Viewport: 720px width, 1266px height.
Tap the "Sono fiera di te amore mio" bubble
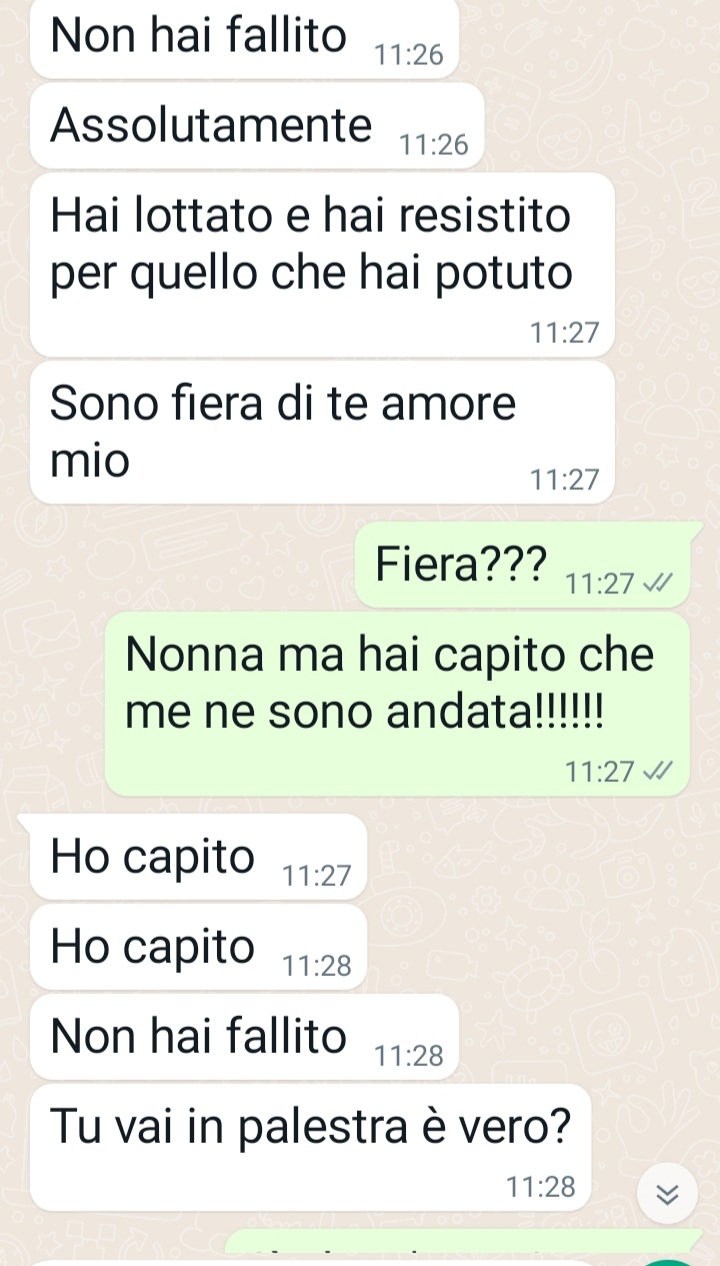[x=322, y=432]
